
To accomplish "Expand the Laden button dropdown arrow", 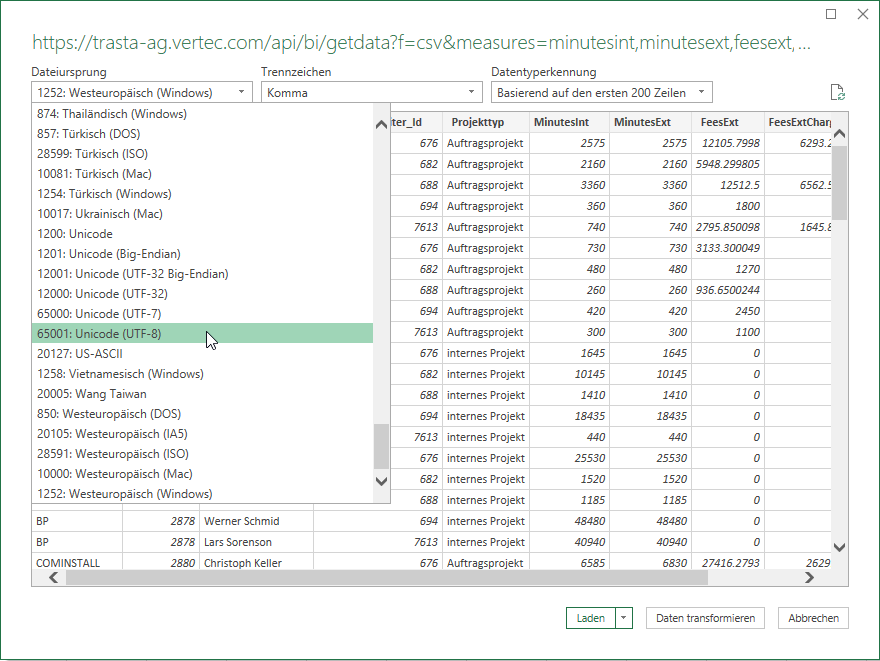I will click(625, 618).
